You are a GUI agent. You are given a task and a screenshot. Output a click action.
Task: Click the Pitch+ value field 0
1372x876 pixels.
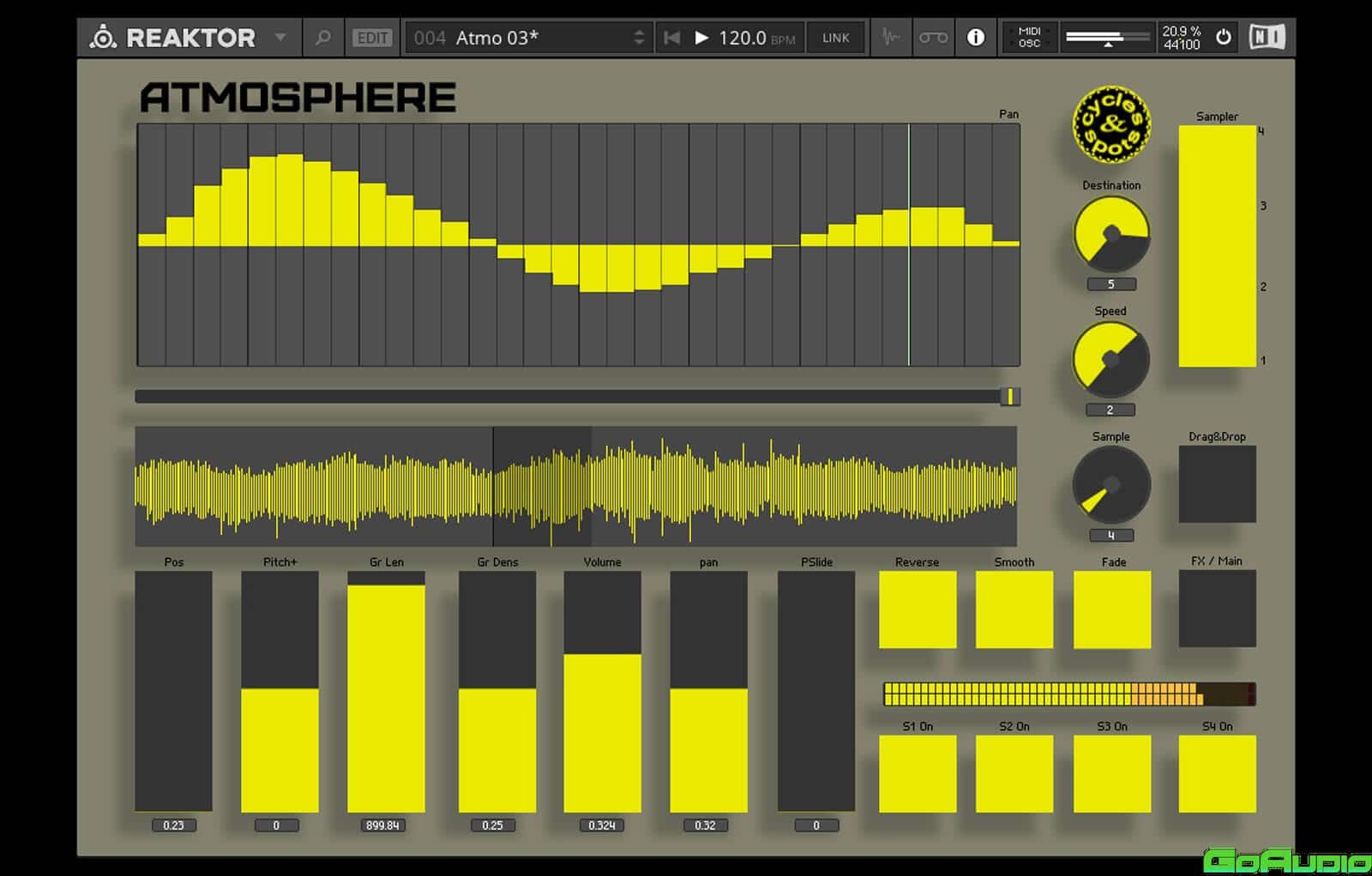(x=276, y=825)
